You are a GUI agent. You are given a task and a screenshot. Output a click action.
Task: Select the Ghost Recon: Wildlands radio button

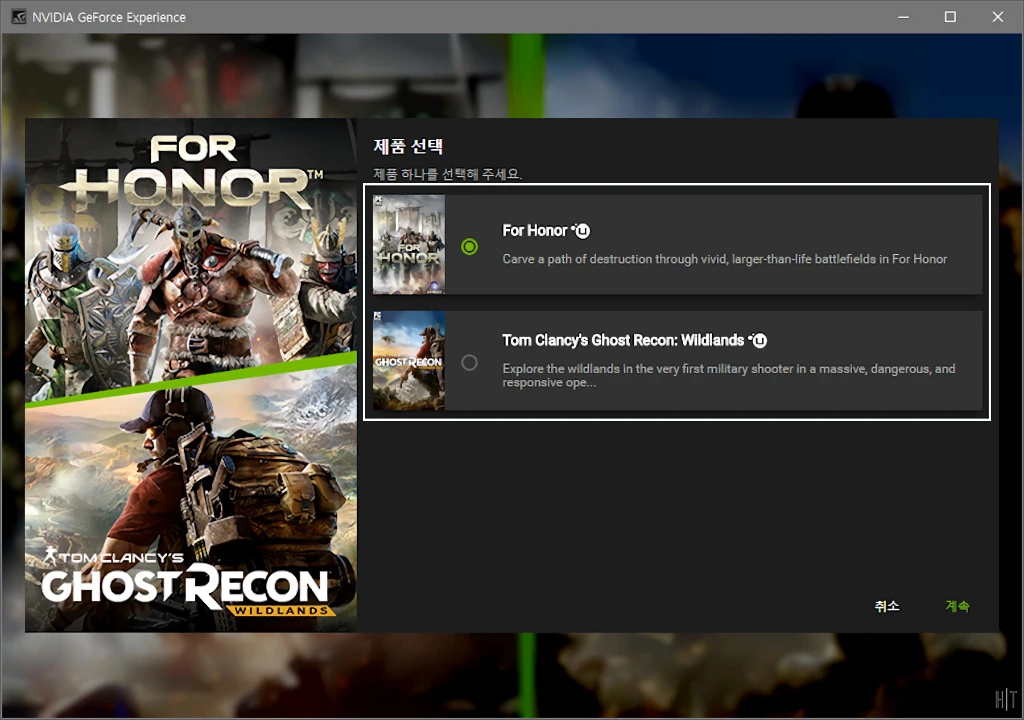(469, 363)
